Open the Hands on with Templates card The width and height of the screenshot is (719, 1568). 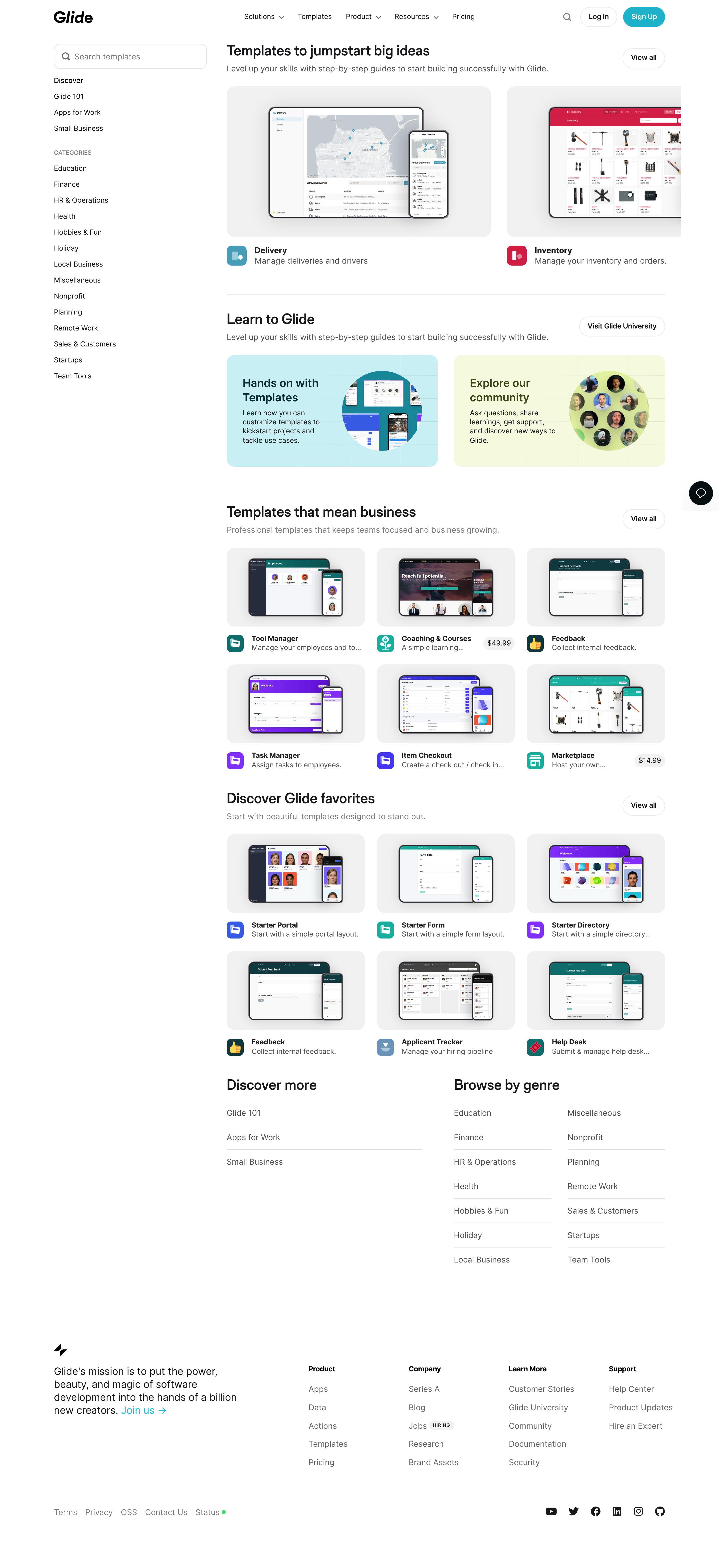point(332,411)
